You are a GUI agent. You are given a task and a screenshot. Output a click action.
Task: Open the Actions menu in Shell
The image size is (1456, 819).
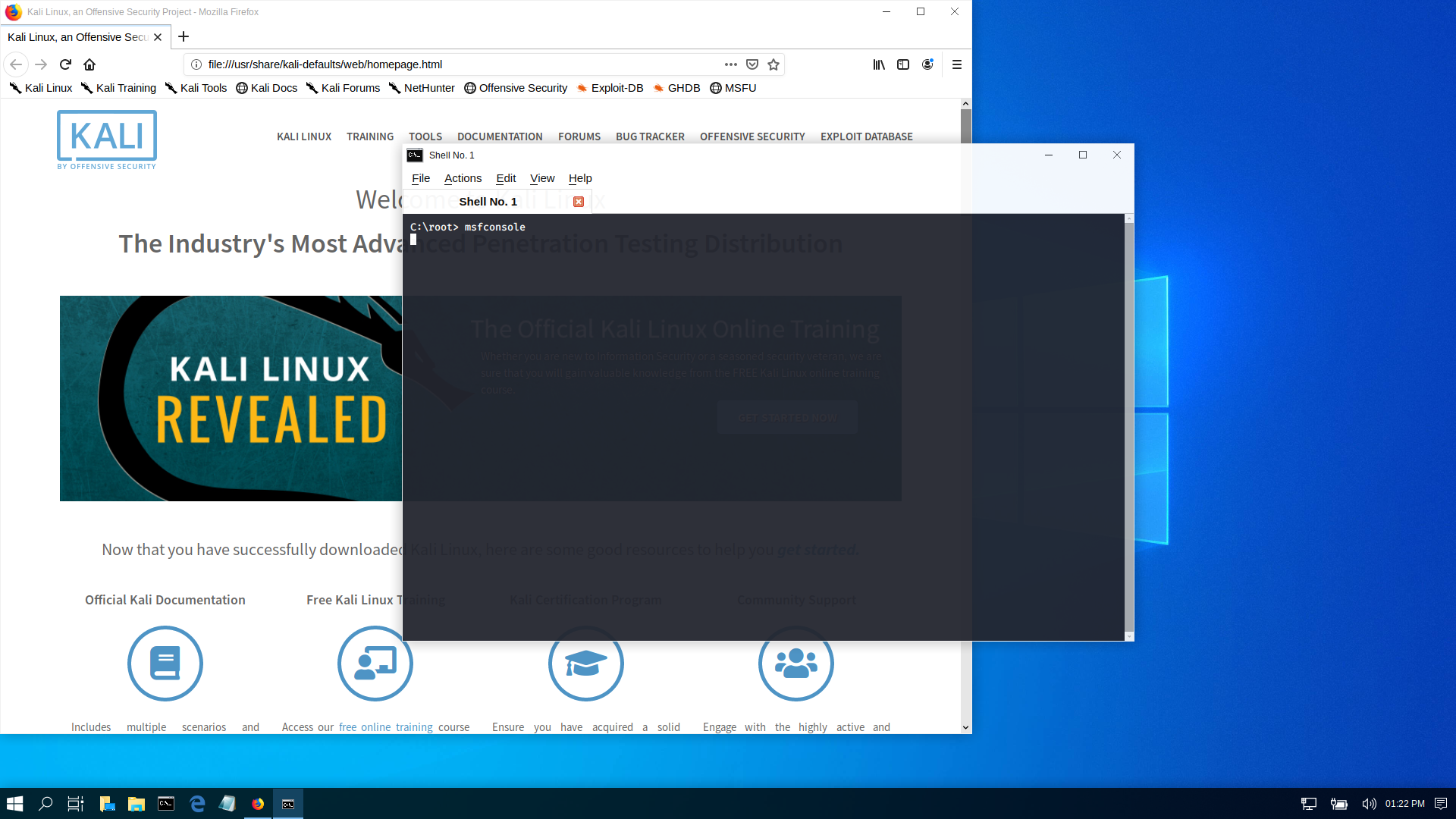point(463,178)
